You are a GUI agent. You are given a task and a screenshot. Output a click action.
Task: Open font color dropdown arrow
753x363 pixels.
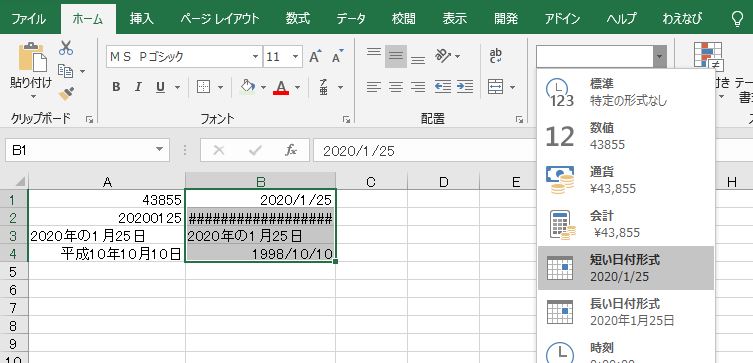(297, 87)
